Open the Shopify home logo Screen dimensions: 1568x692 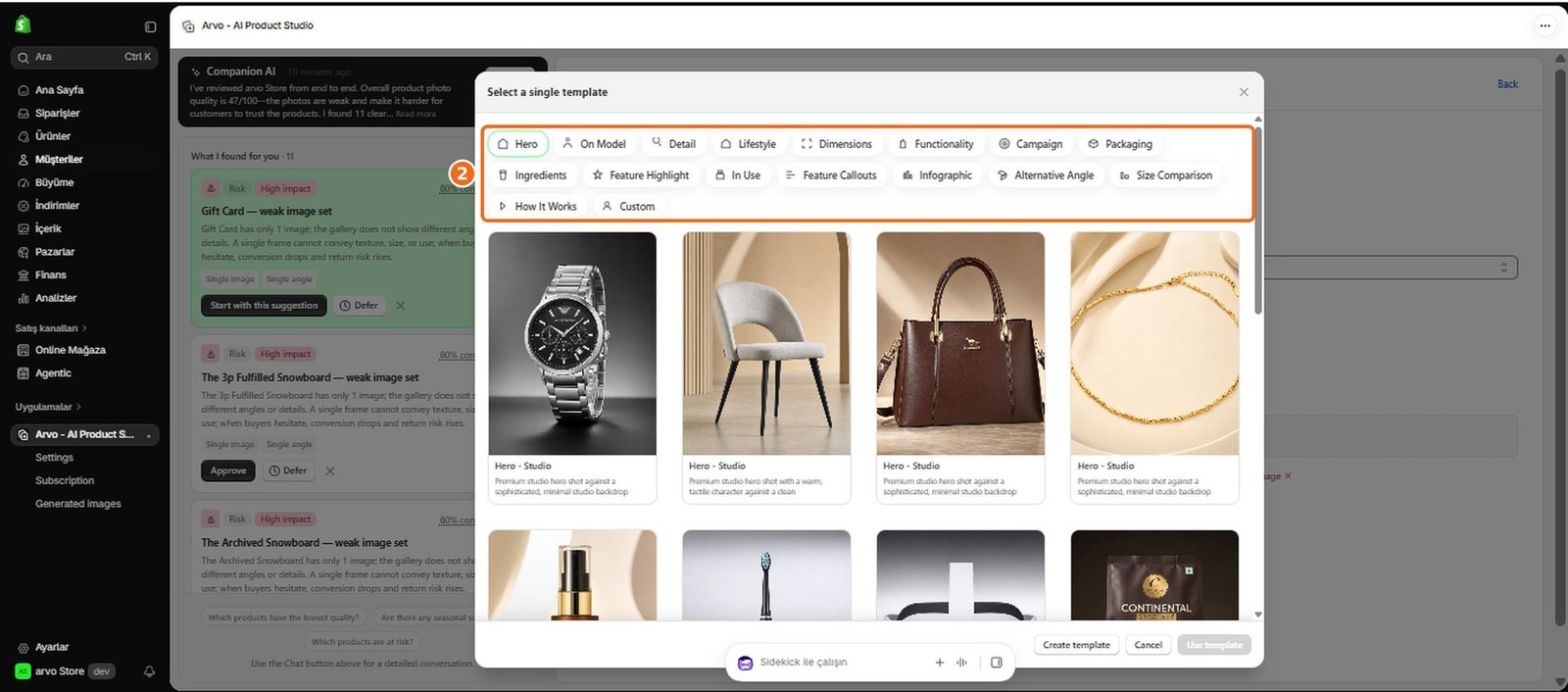[23, 25]
